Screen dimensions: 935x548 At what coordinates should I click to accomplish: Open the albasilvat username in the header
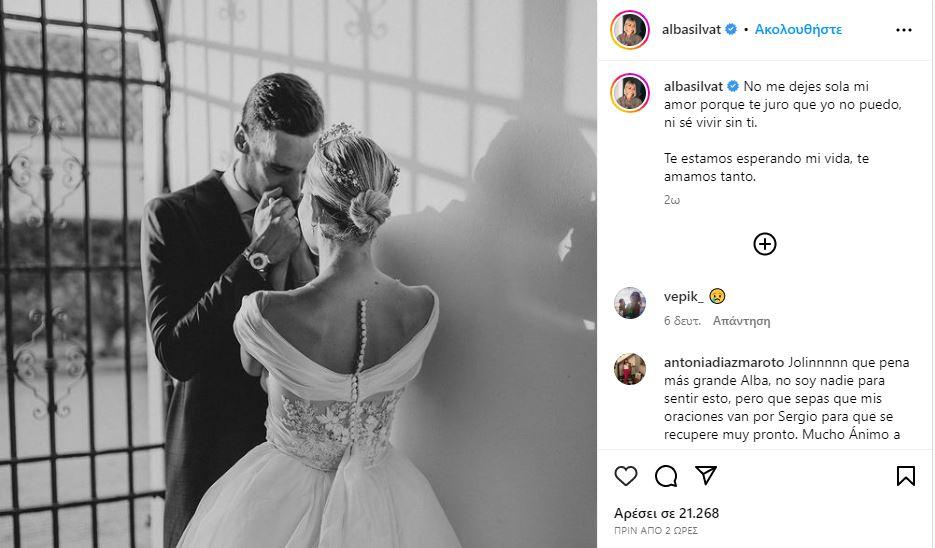click(x=692, y=29)
